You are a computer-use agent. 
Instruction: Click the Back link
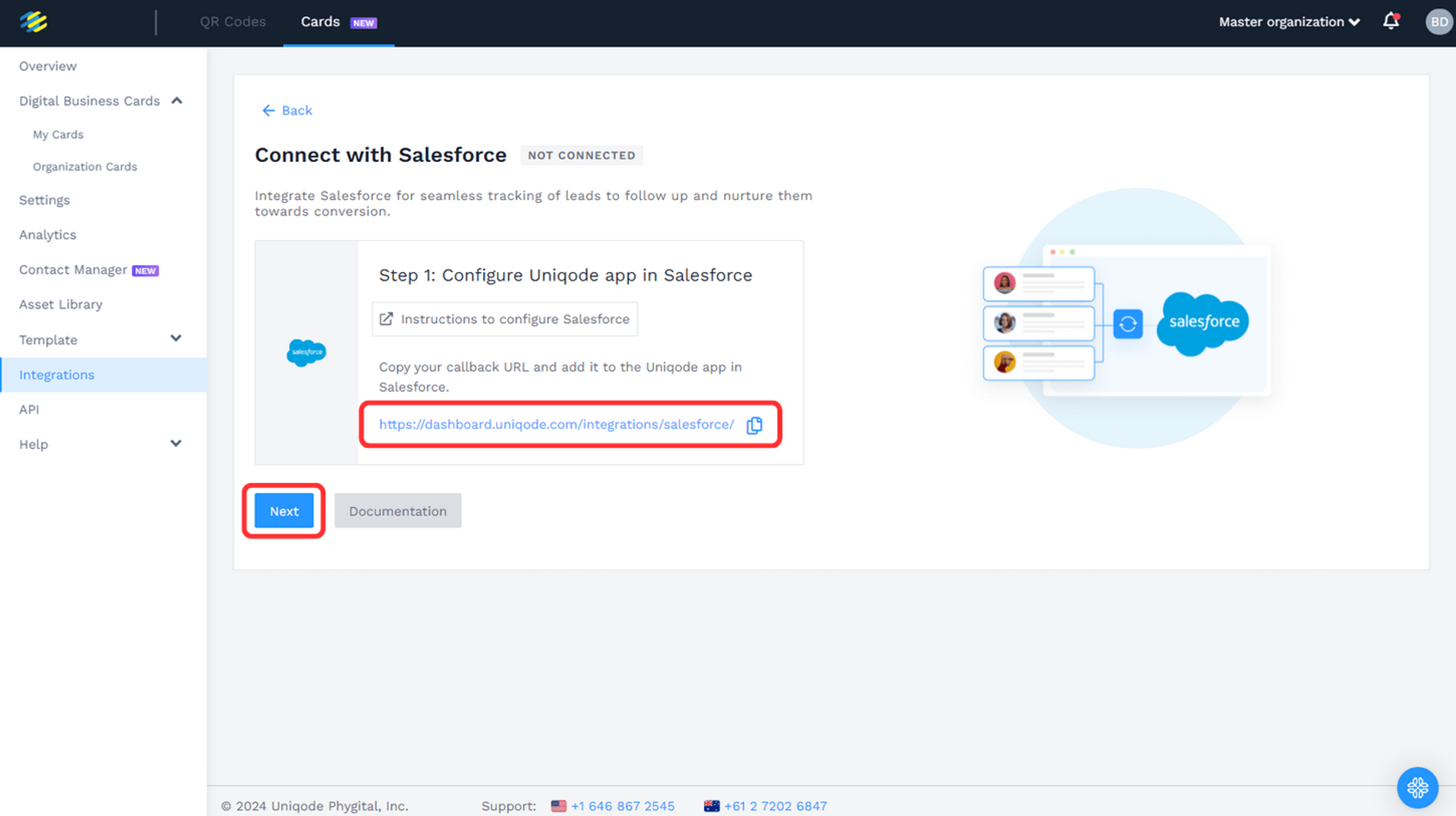(x=287, y=110)
